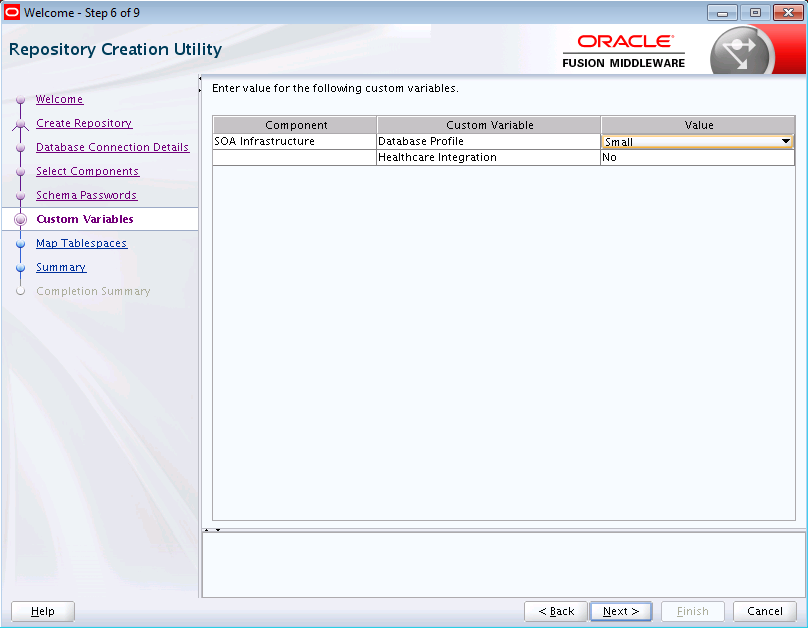The image size is (808, 628).
Task: Click the Map Tablespaces step bullet icon
Action: pos(21,244)
